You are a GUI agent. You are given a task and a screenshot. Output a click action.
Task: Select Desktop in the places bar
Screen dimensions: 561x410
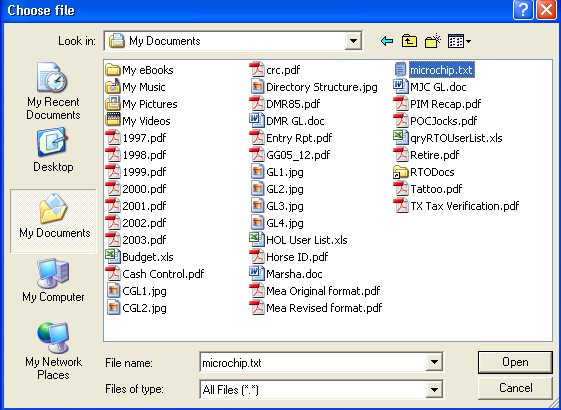tap(53, 150)
